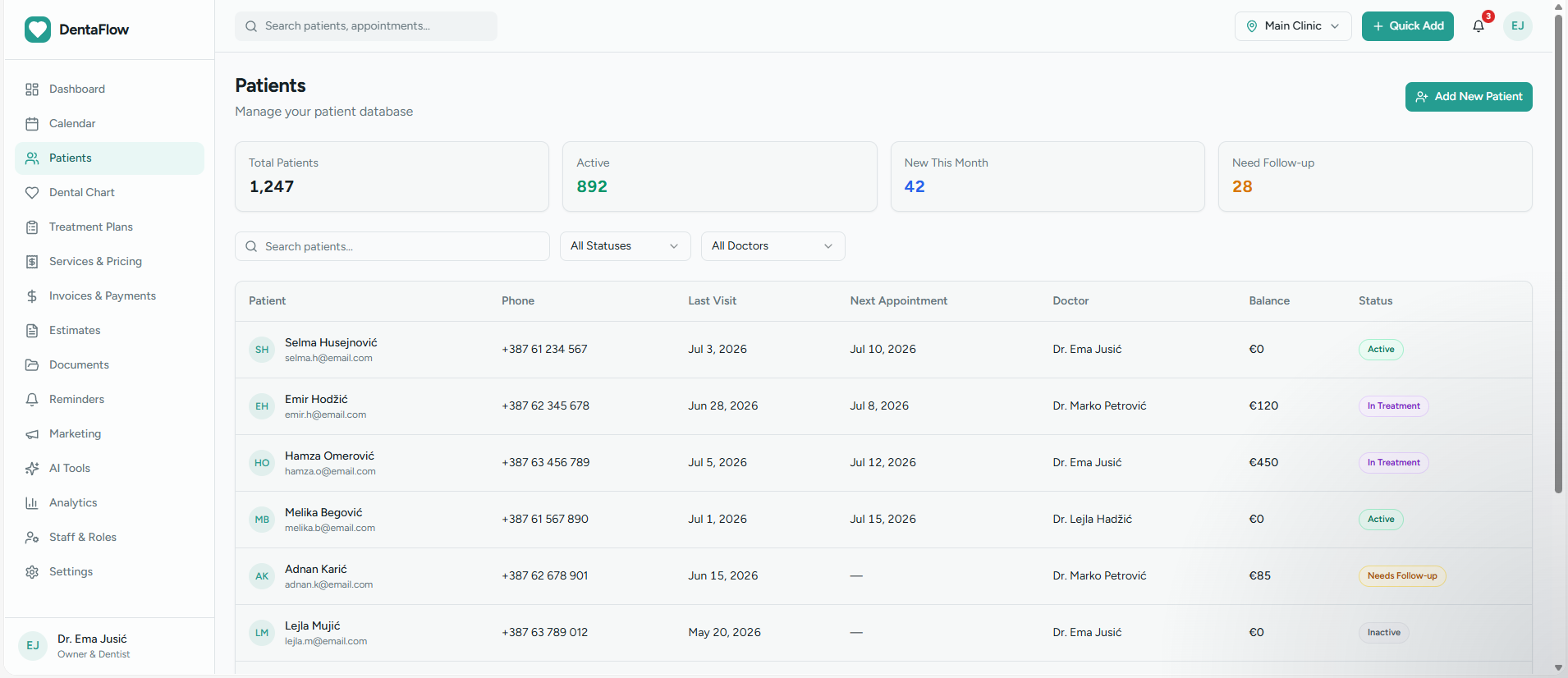This screenshot has width=1568, height=678.
Task: Click the MB avatar for Melika Begović
Action: [262, 520]
